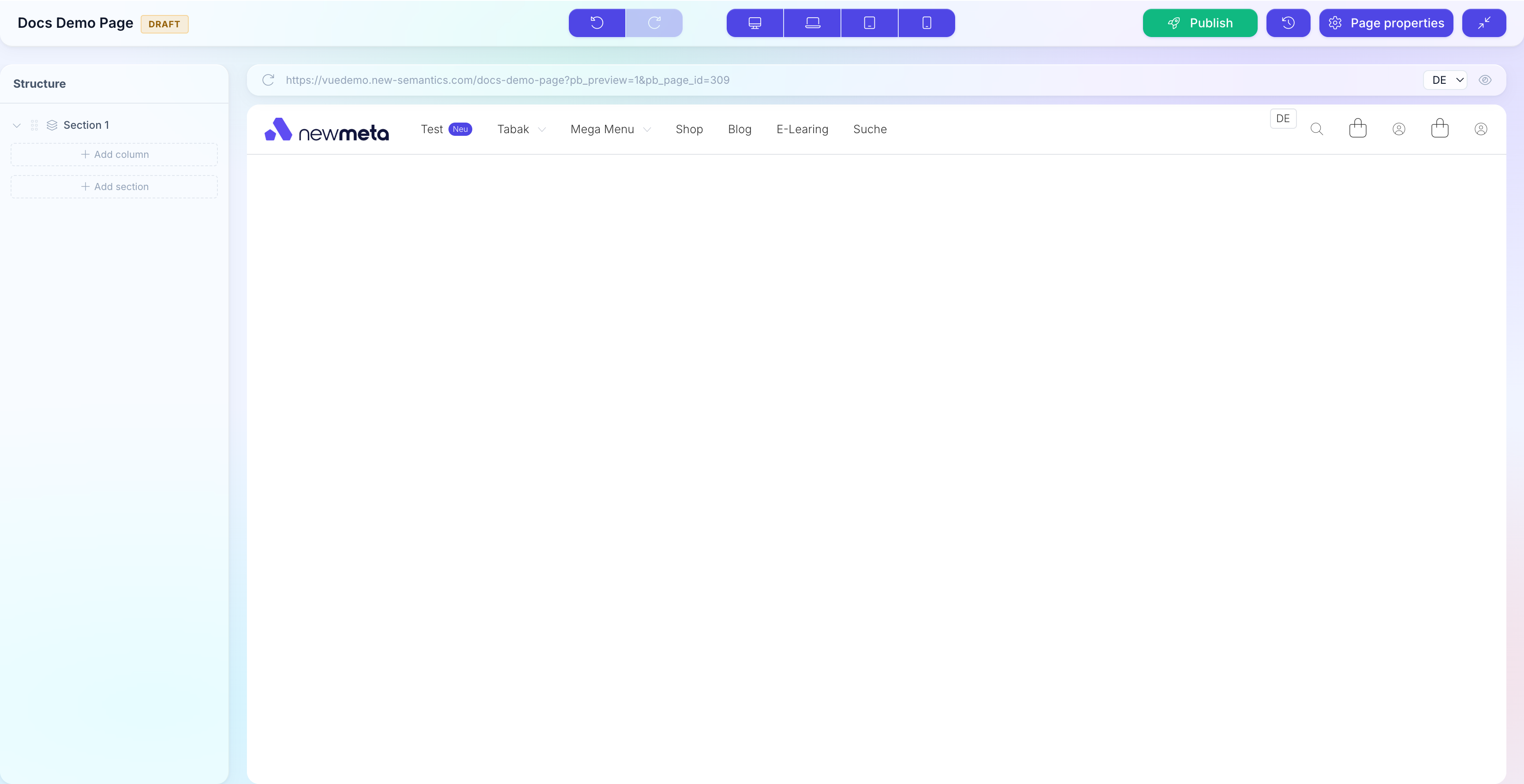Click the Structure panel heading
Viewport: 1524px width, 784px height.
coord(40,84)
